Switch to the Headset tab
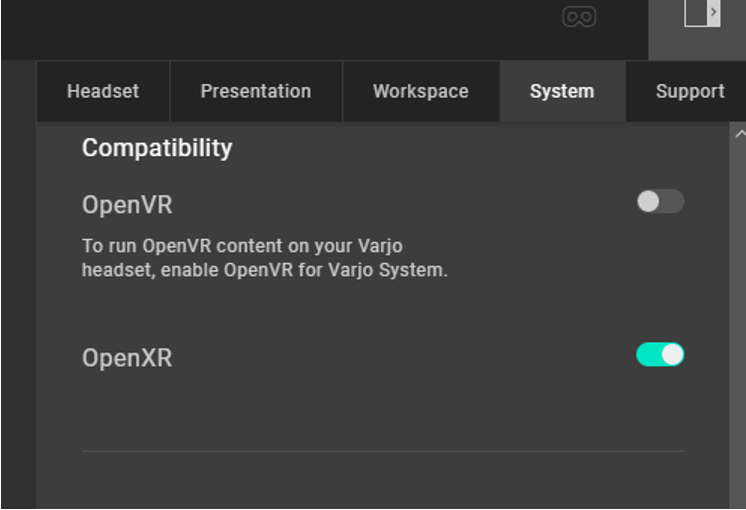Viewport: 746px width, 510px height. 103,91
